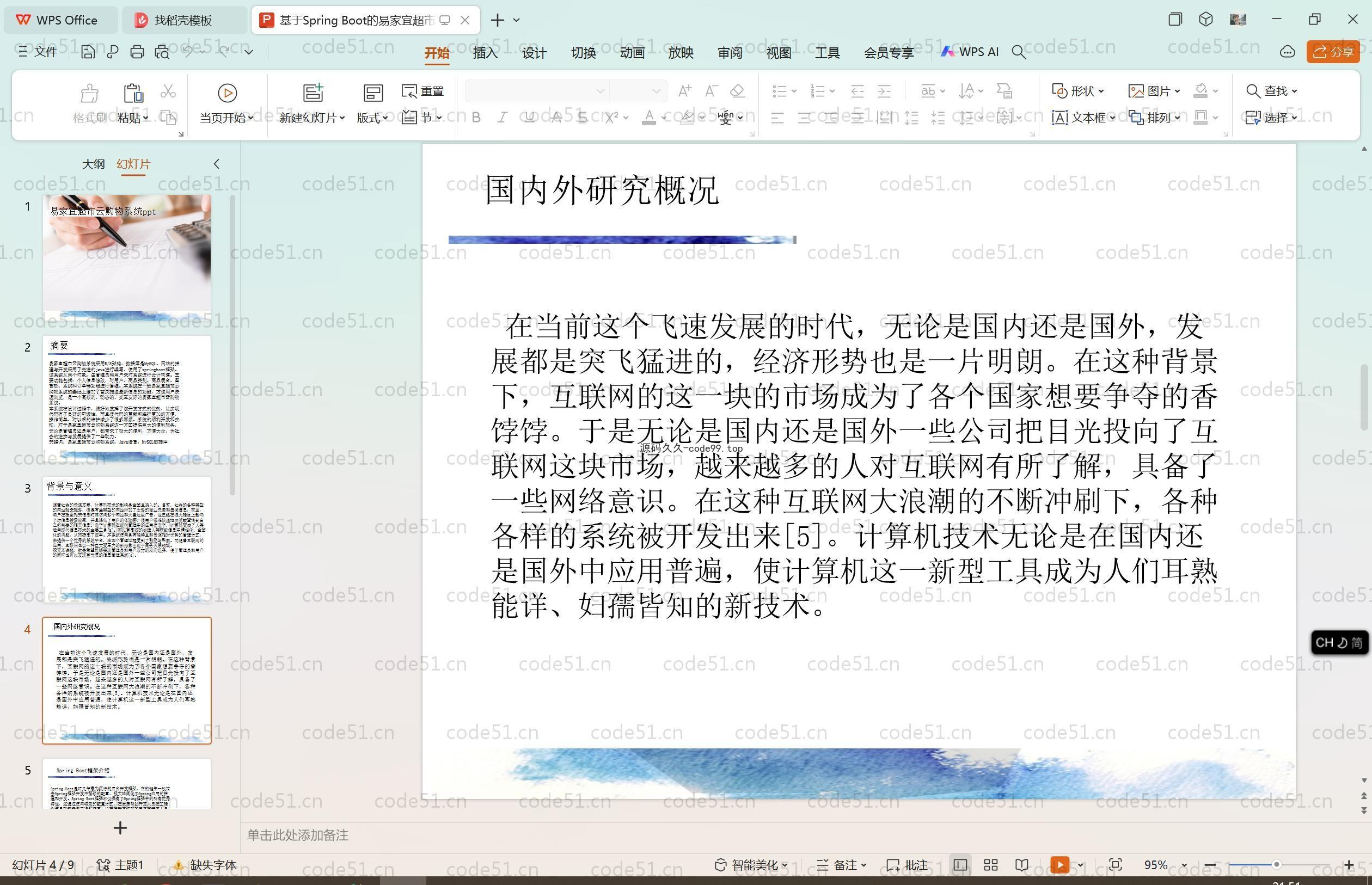This screenshot has width=1372, height=885.
Task: Click the WPS AI button
Action: point(970,52)
